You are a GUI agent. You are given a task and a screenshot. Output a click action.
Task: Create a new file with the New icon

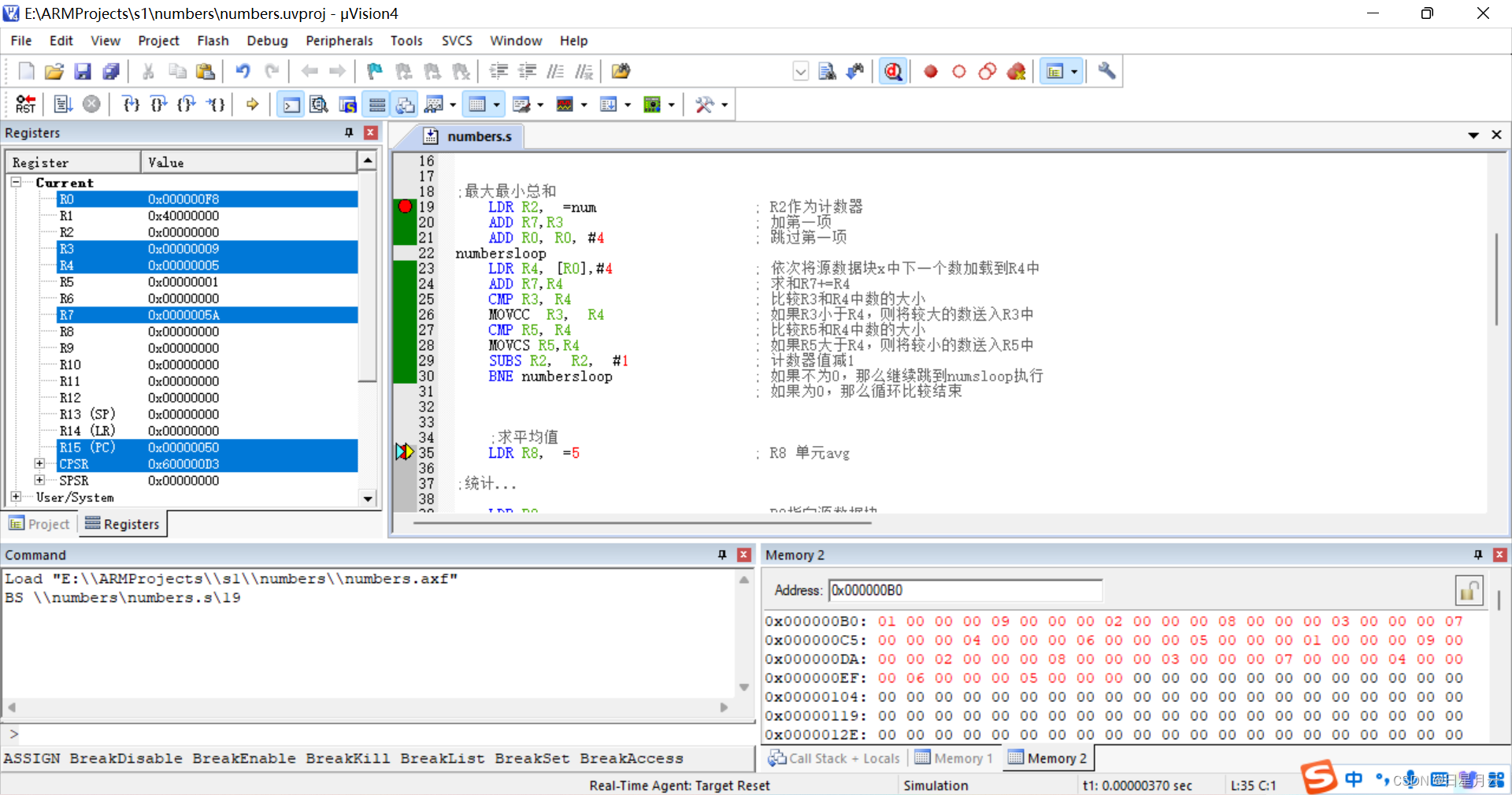point(26,72)
